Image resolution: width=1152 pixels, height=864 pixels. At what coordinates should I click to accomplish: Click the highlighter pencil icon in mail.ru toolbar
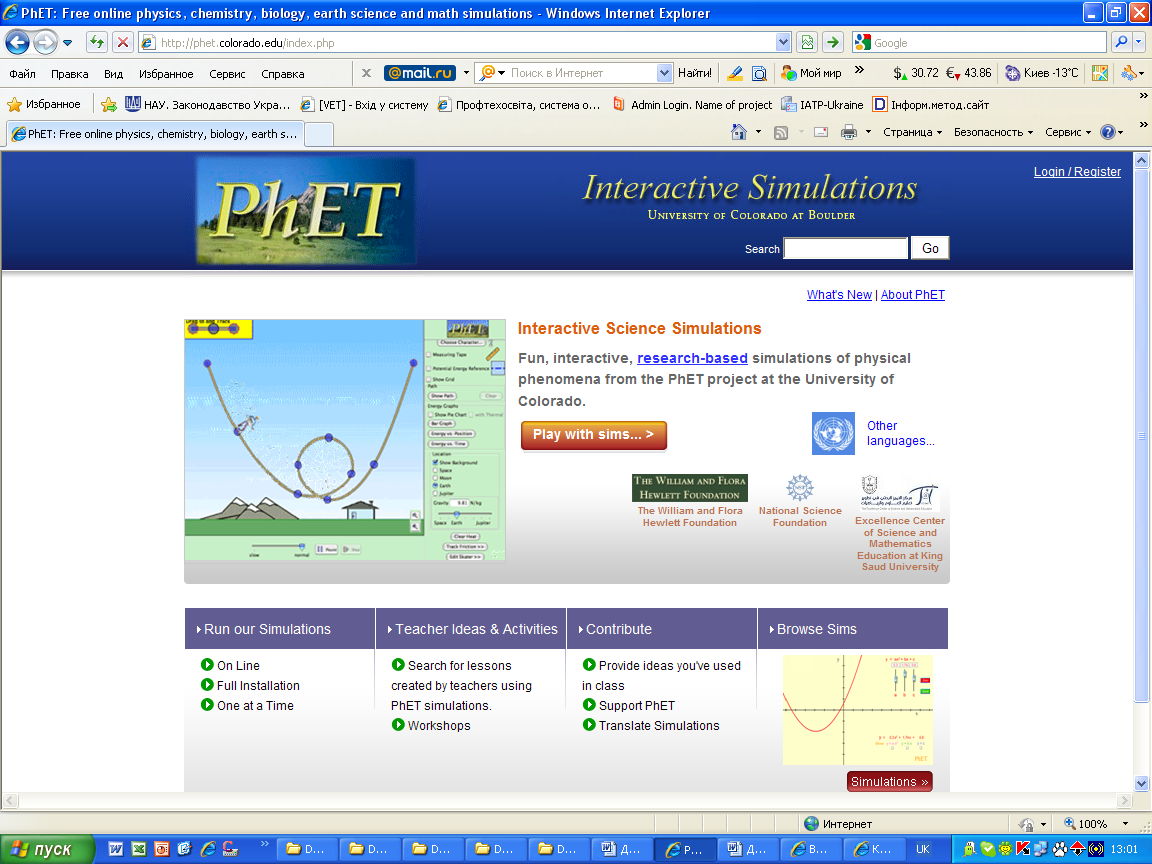734,73
